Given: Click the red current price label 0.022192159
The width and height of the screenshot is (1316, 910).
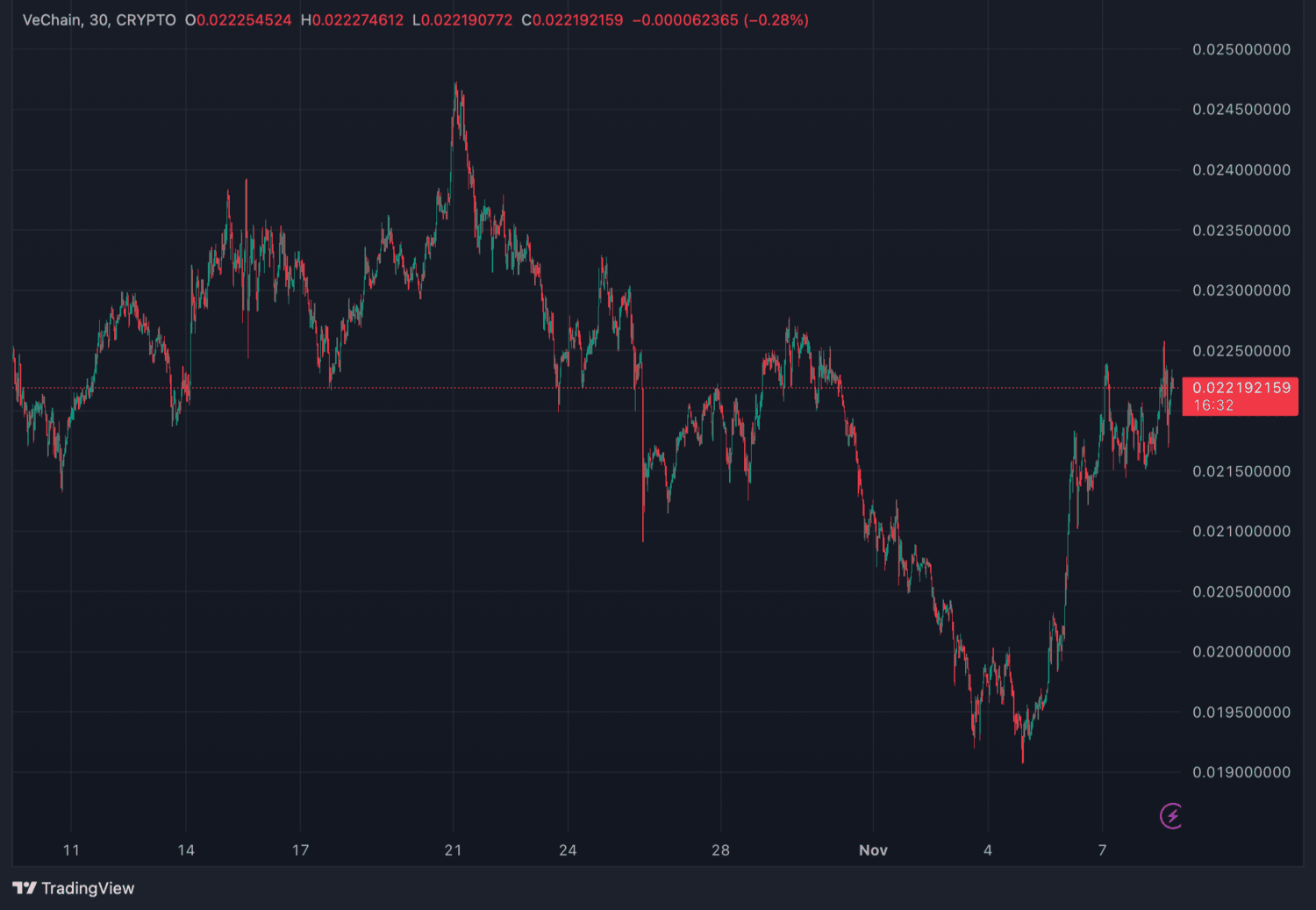Looking at the screenshot, I should pyautogui.click(x=1241, y=388).
